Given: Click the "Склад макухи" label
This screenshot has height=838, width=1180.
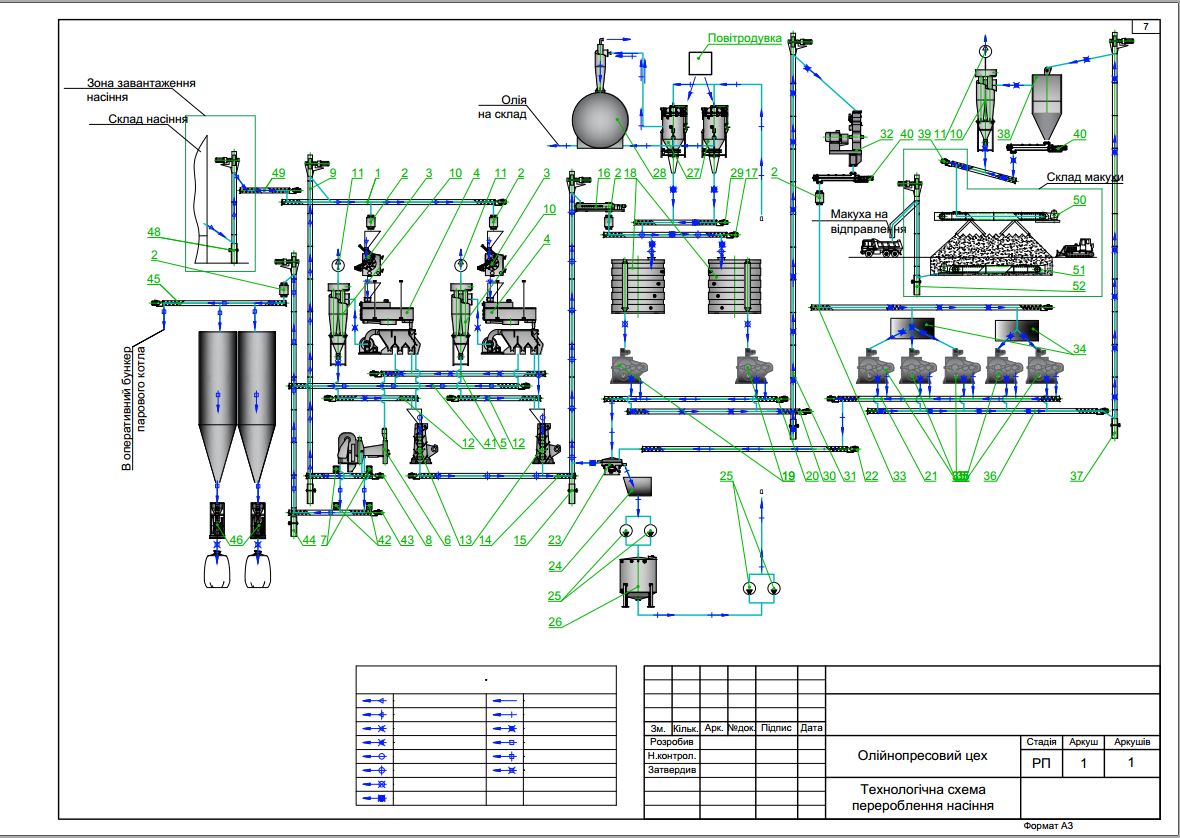Looking at the screenshot, I should pos(1084,178).
